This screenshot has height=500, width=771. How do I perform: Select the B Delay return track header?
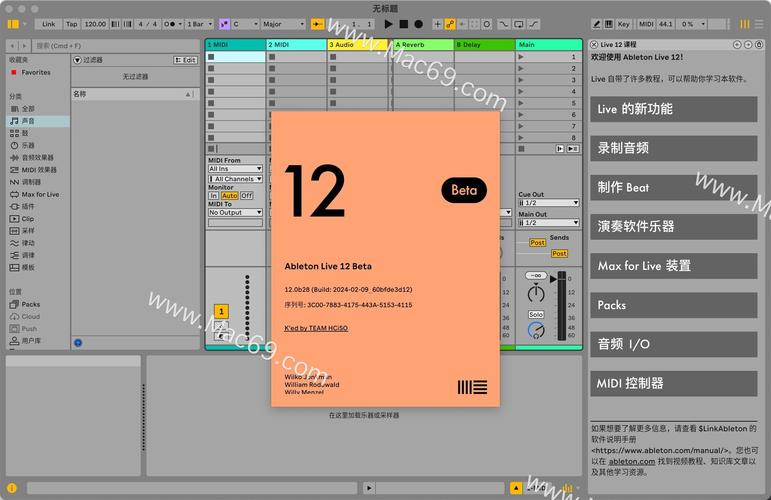pos(484,45)
